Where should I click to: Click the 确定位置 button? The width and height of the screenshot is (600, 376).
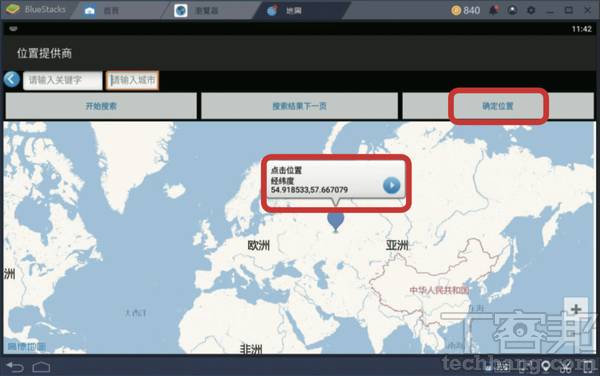(x=498, y=106)
